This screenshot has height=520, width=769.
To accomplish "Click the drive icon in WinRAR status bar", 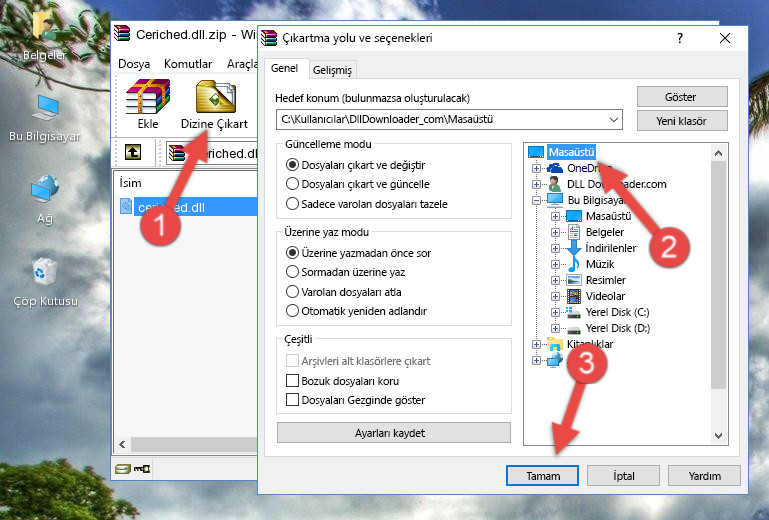I will (123, 469).
